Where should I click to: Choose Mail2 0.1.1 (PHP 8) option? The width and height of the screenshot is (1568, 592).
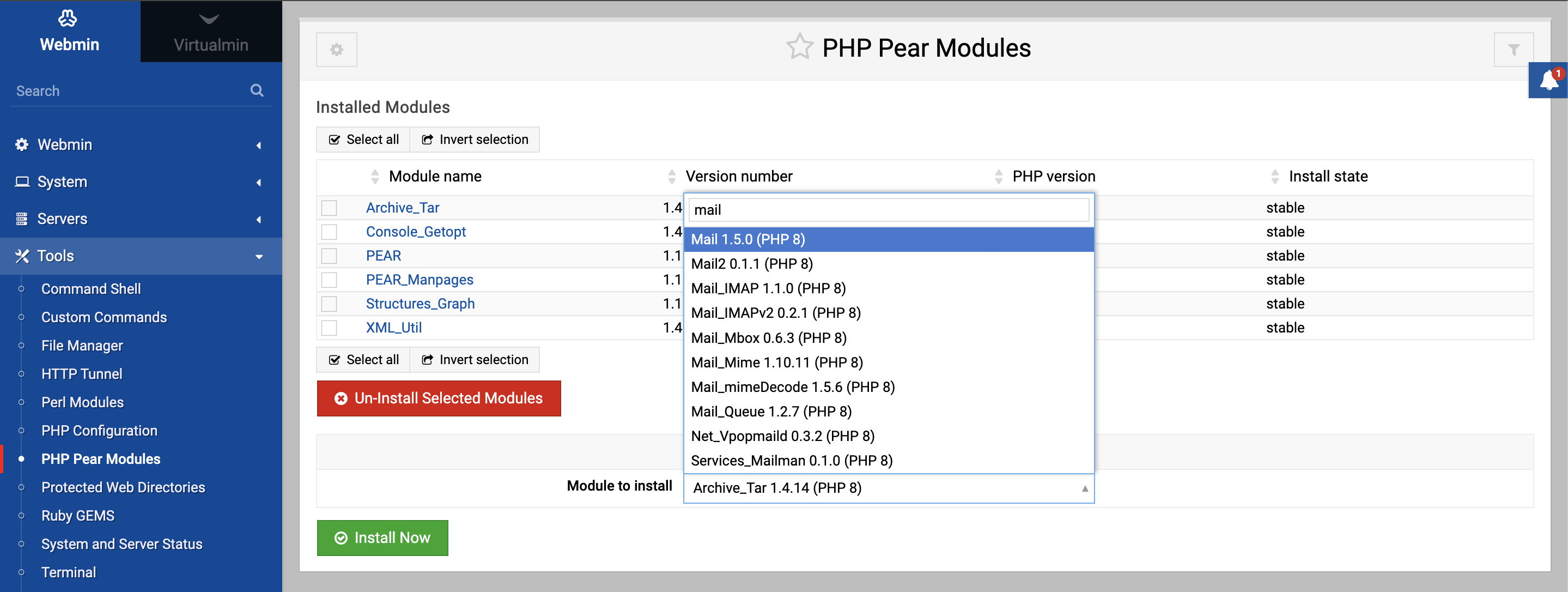(889, 264)
